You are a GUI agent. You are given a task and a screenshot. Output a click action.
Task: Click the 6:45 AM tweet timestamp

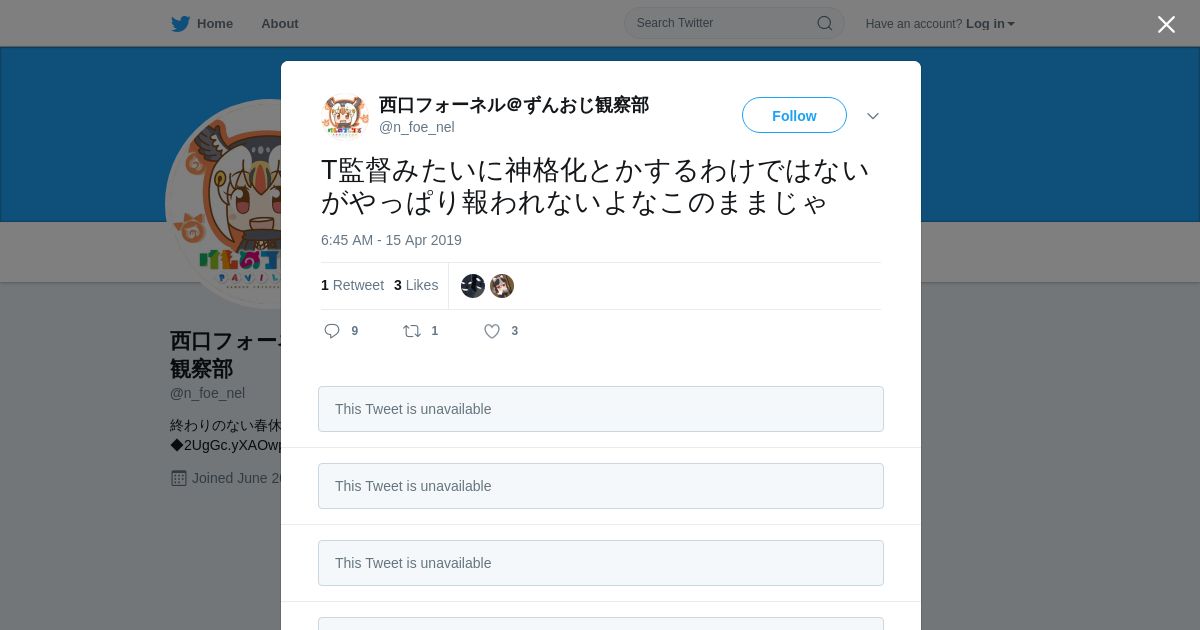point(391,240)
